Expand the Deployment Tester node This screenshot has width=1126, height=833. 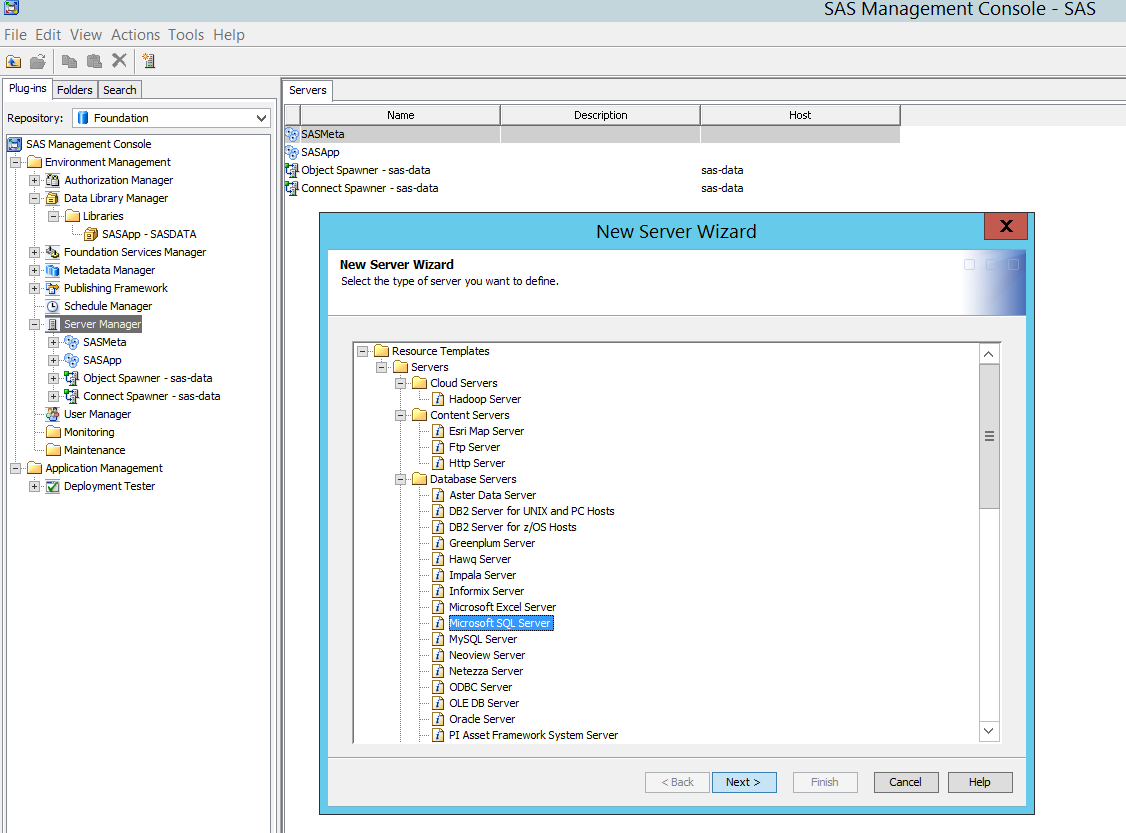coord(34,487)
